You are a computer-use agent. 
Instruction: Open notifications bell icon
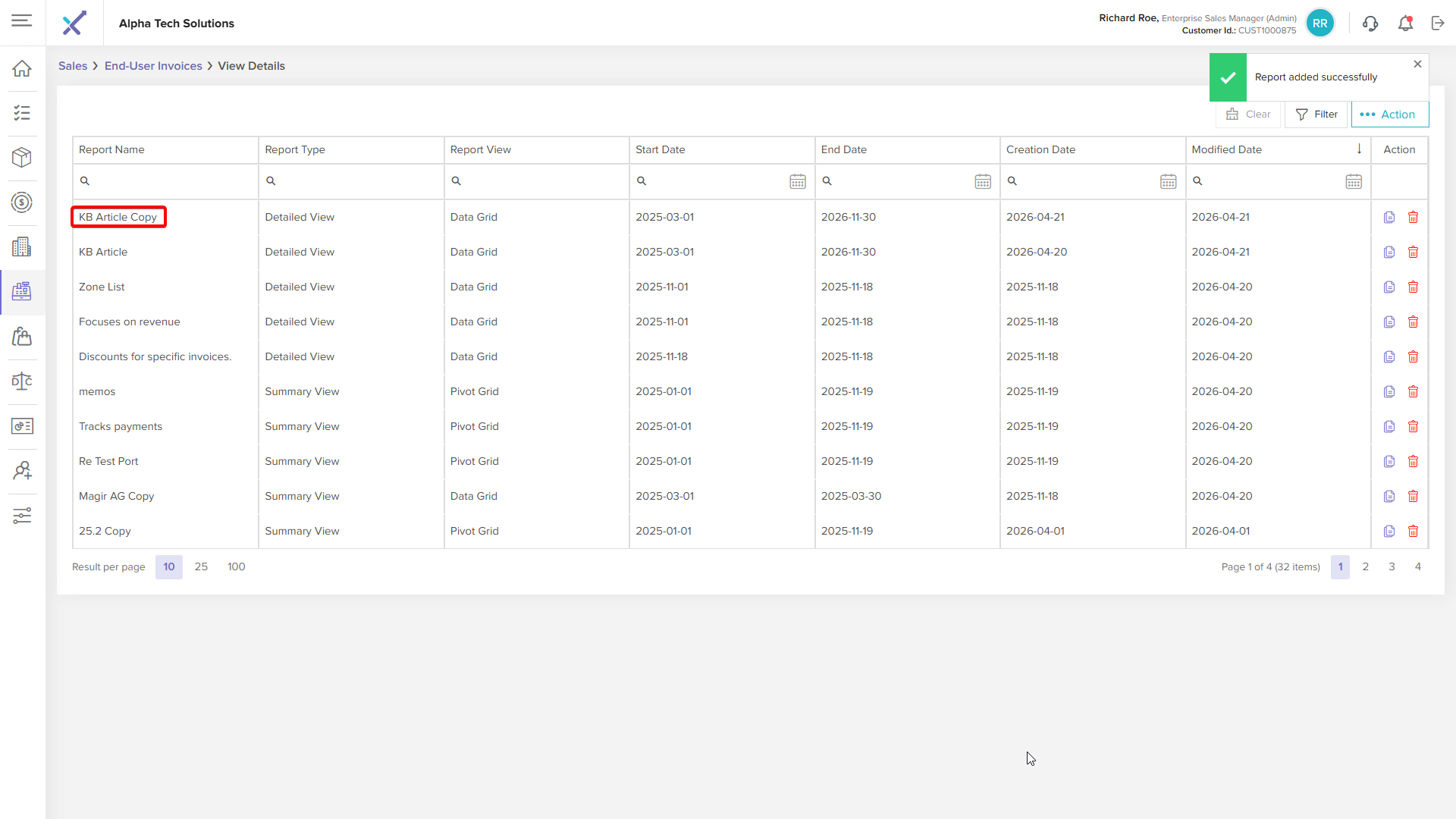pyautogui.click(x=1405, y=24)
